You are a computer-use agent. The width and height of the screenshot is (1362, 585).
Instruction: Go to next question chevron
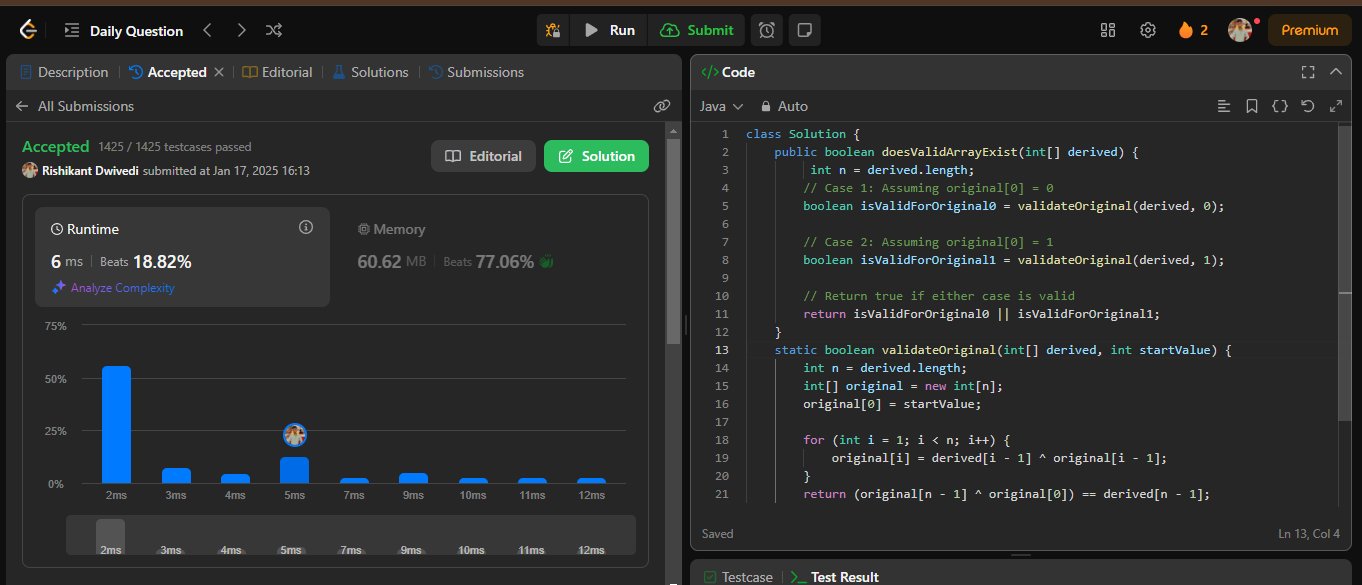pyautogui.click(x=240, y=30)
